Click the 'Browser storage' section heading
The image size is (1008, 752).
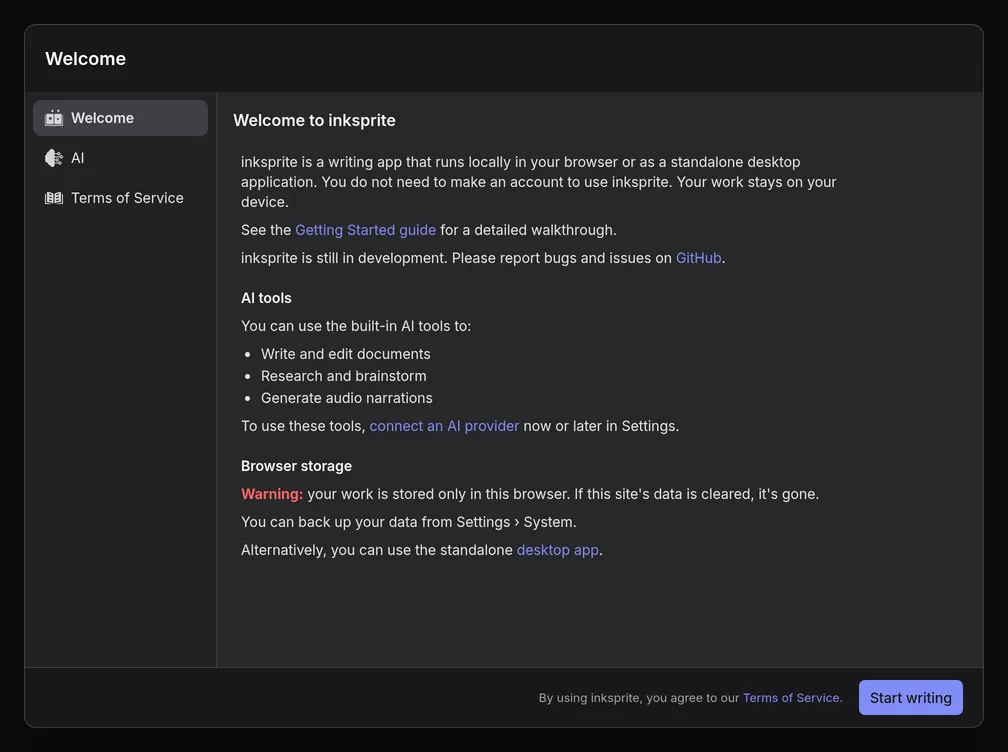[x=296, y=466]
